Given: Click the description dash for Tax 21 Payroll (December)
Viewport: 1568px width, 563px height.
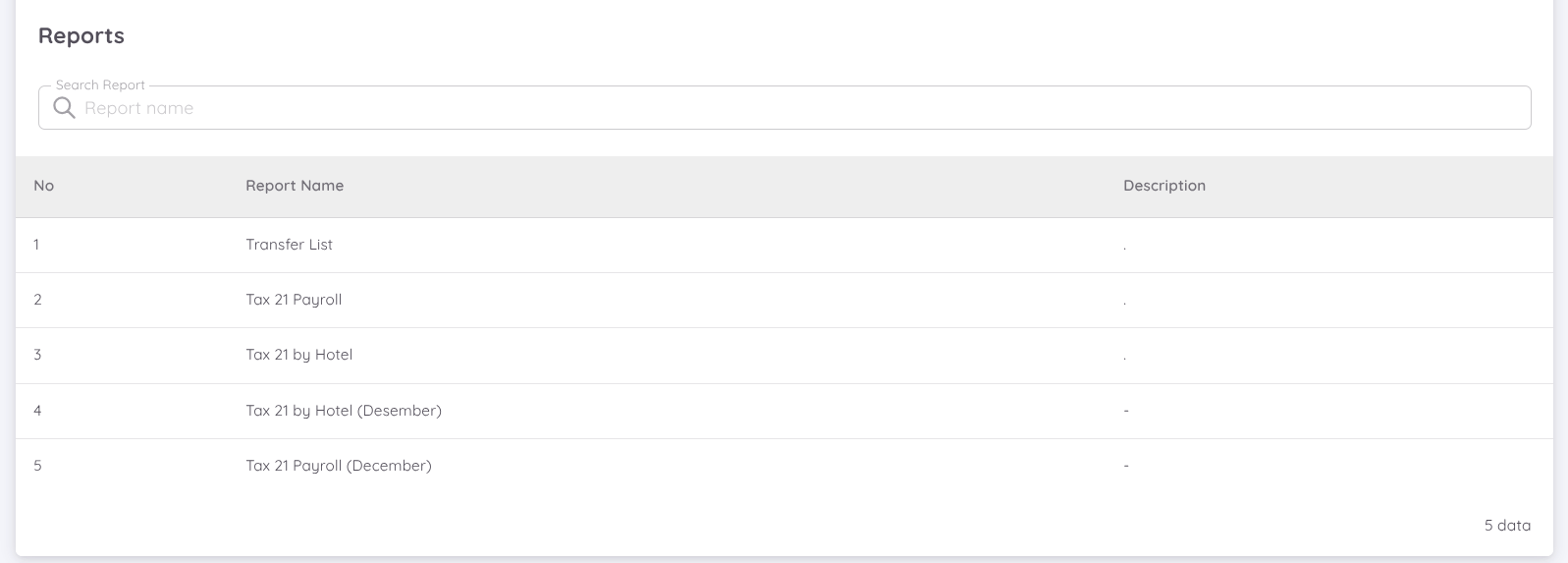Looking at the screenshot, I should (x=1126, y=466).
